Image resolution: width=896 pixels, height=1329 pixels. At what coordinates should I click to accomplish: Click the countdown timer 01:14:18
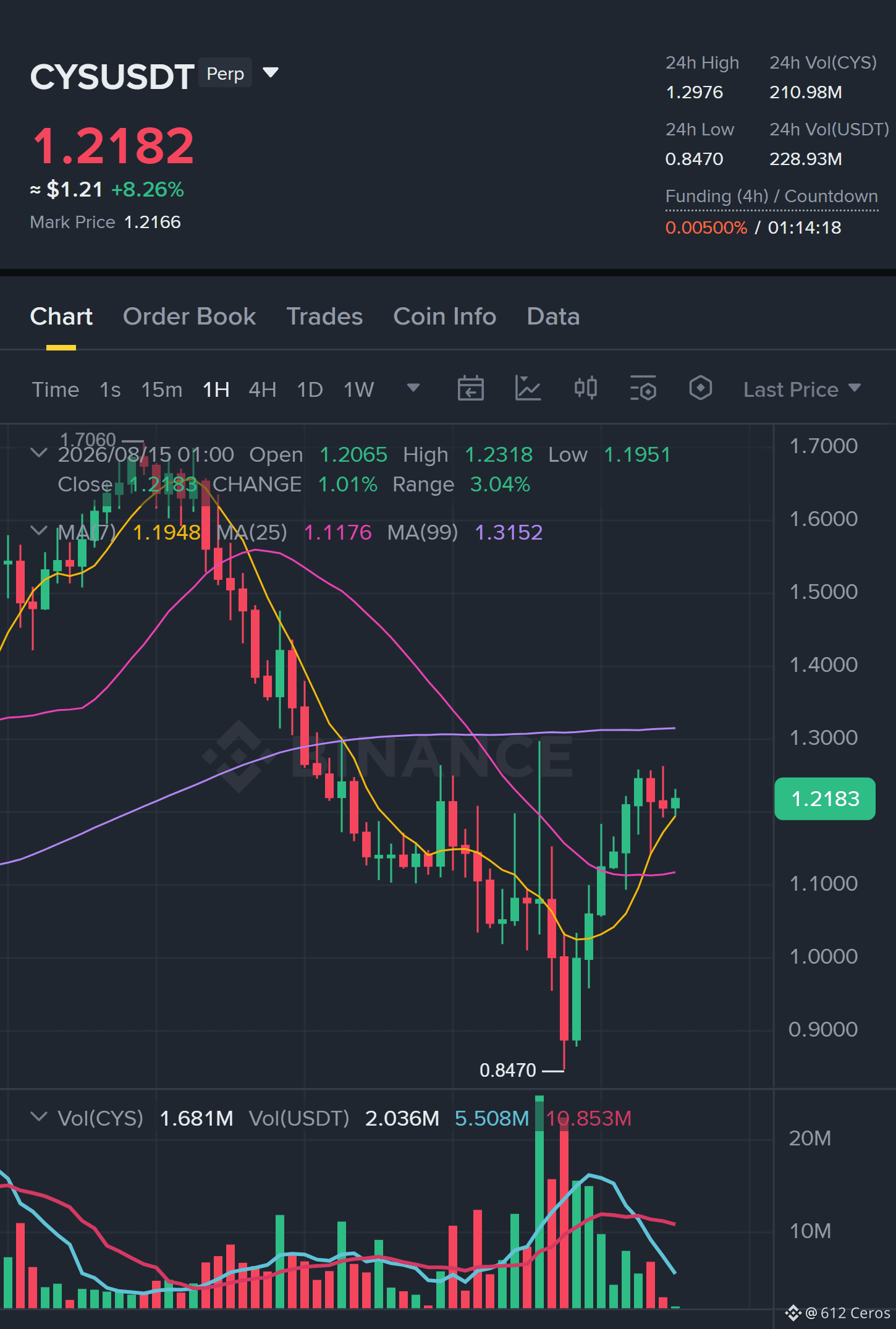click(805, 227)
